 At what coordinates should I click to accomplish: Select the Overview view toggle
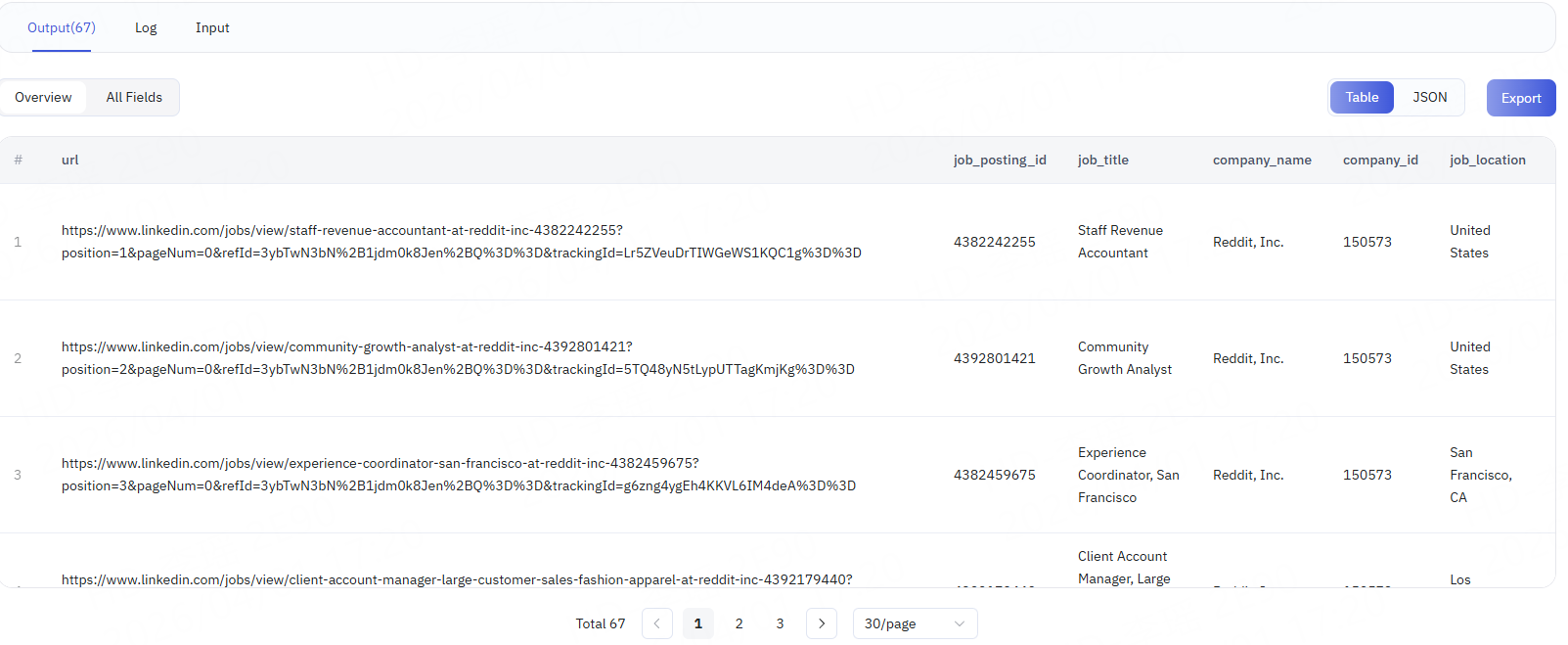[x=43, y=98]
